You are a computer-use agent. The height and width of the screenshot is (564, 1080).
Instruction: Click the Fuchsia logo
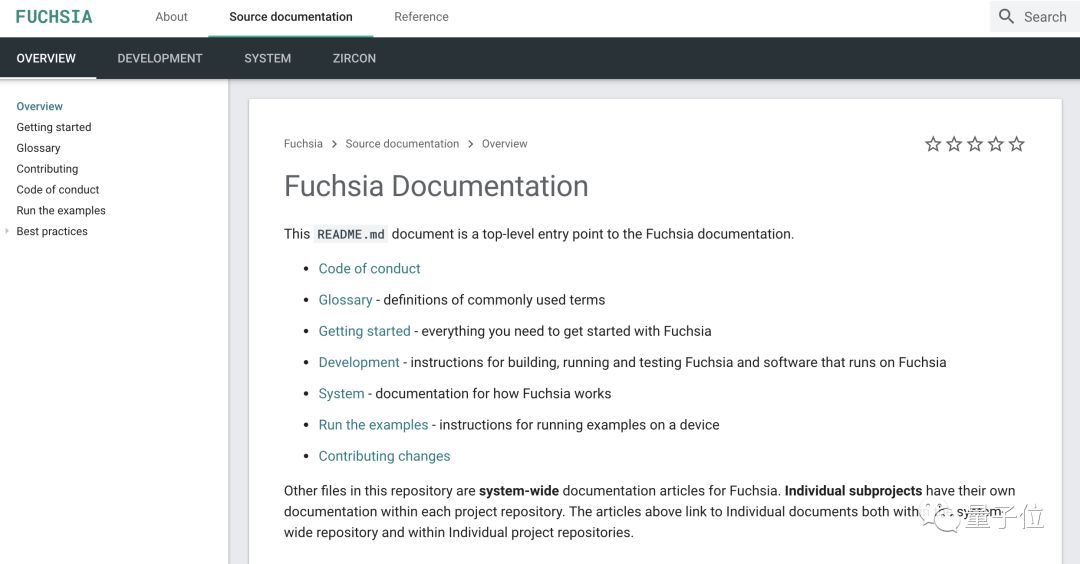(x=54, y=17)
